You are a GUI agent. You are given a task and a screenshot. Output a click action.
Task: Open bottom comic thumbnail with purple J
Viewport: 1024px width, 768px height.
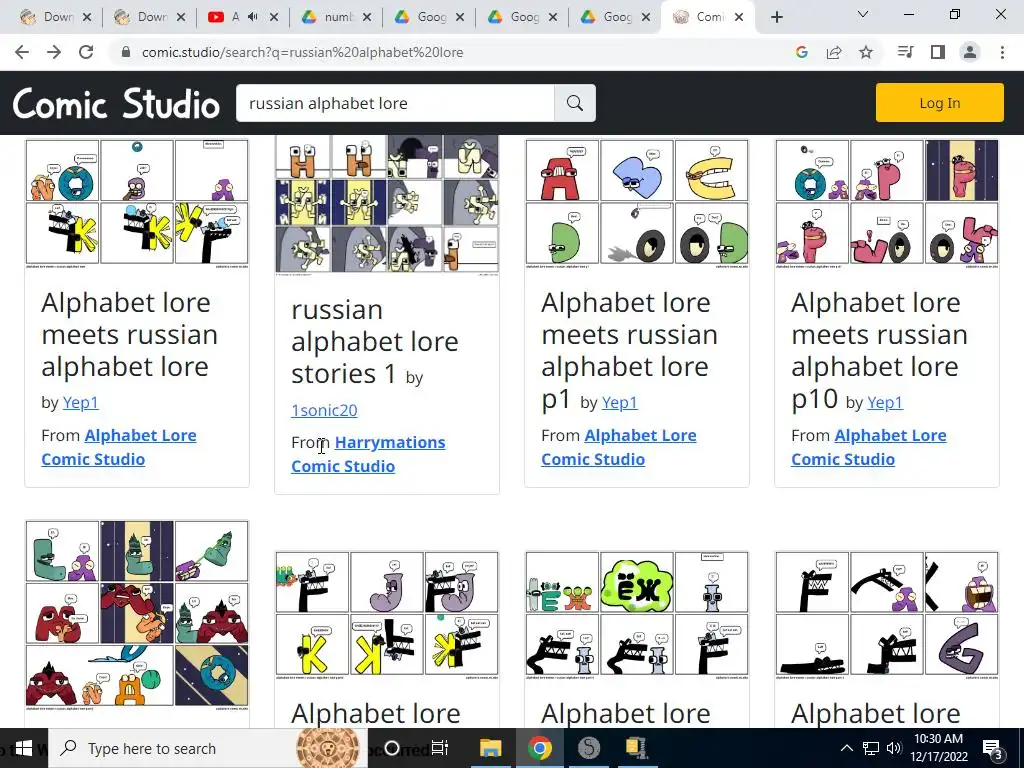(x=387, y=615)
